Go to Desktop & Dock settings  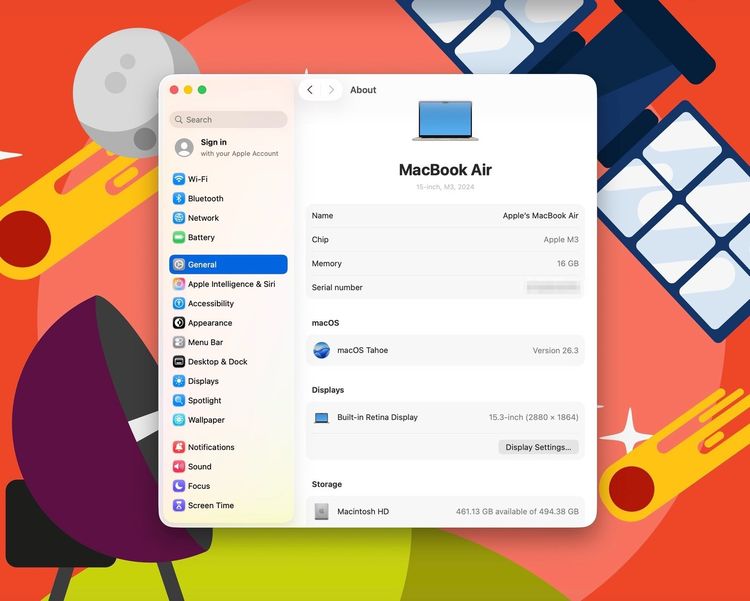click(x=217, y=362)
